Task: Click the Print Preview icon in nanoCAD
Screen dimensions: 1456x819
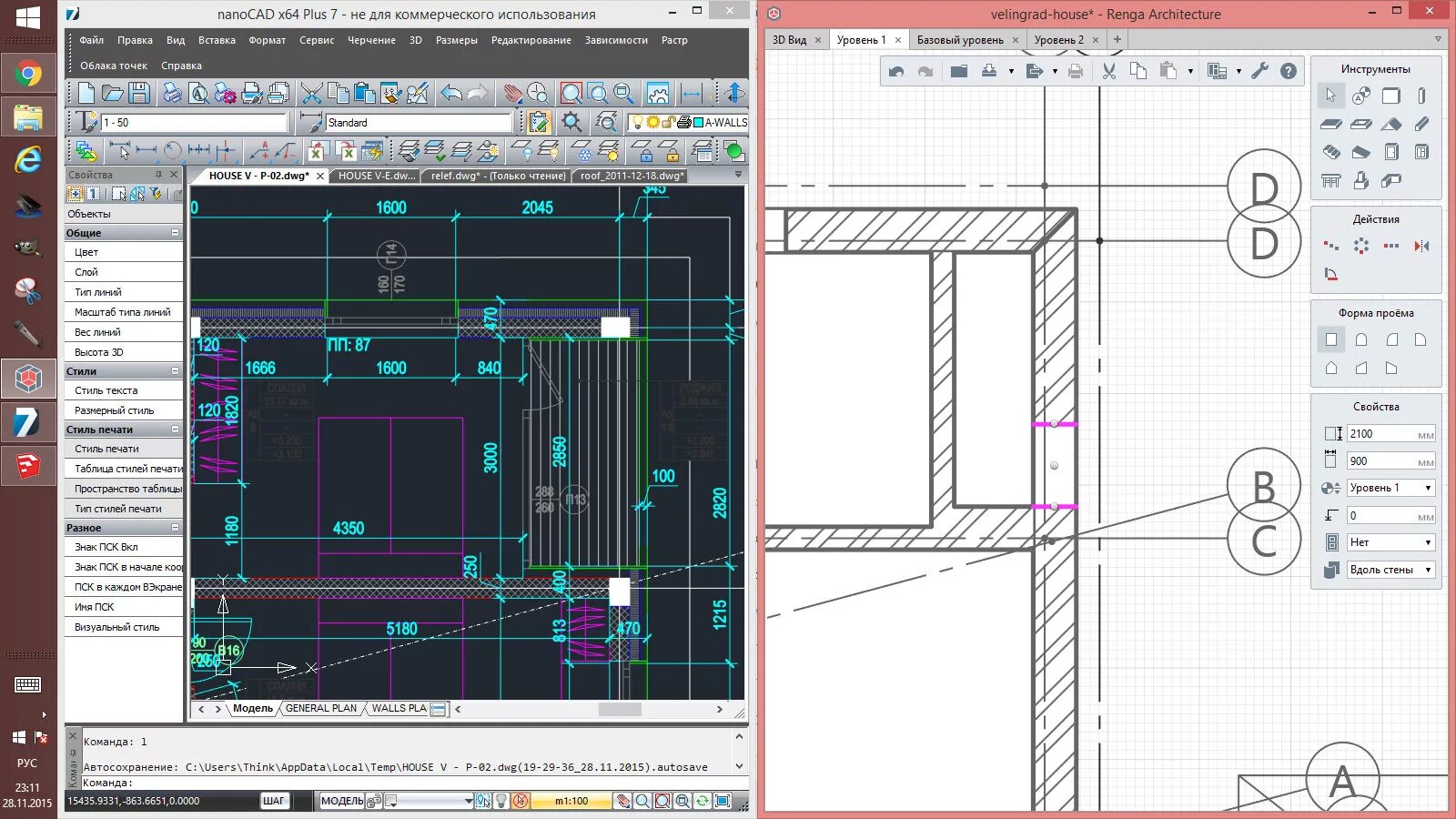Action: click(x=199, y=93)
